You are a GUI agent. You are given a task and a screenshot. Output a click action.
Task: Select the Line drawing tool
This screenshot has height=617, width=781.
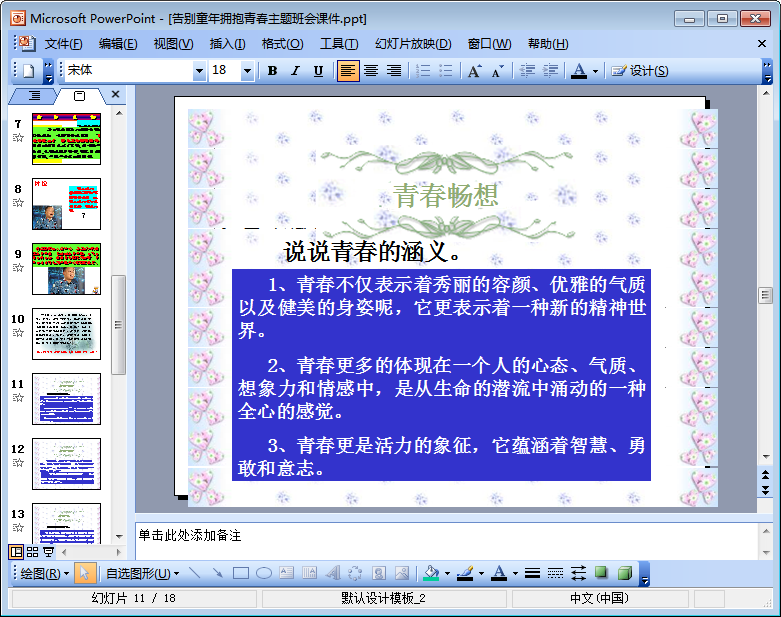(195, 574)
